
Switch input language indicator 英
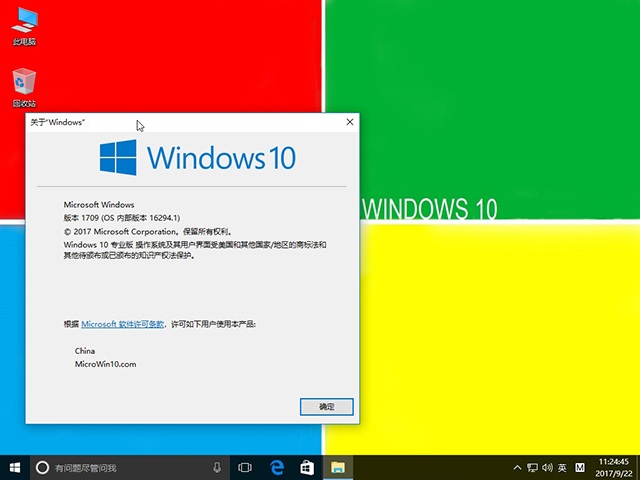[562, 467]
